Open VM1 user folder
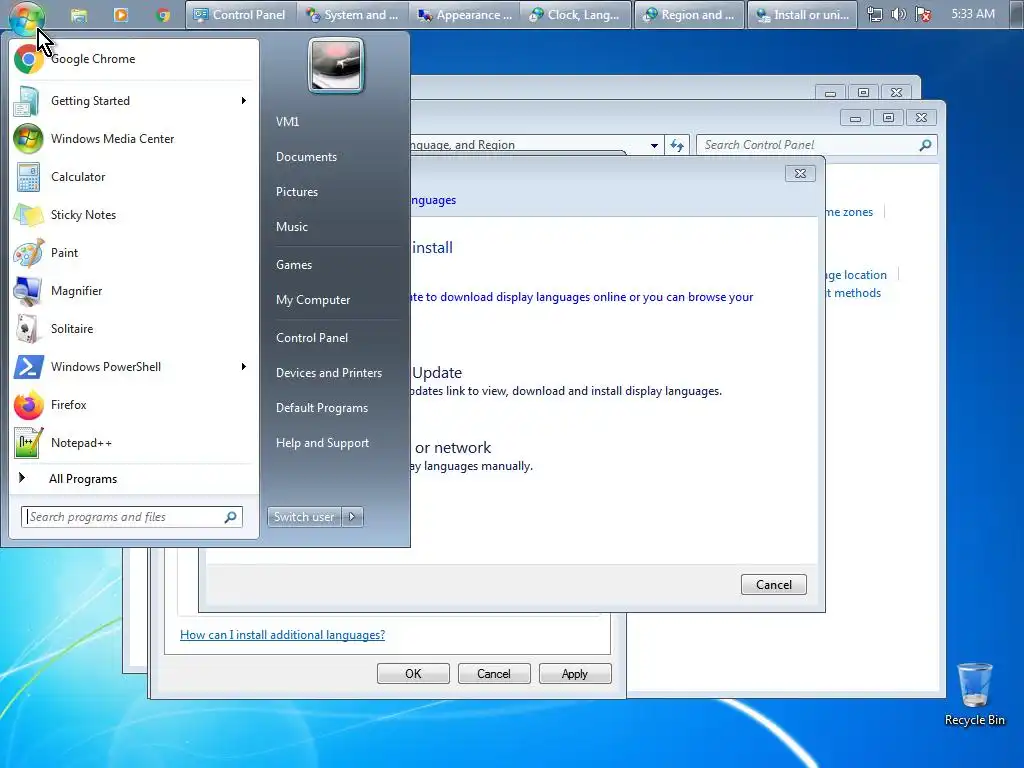The image size is (1024, 768). (287, 121)
